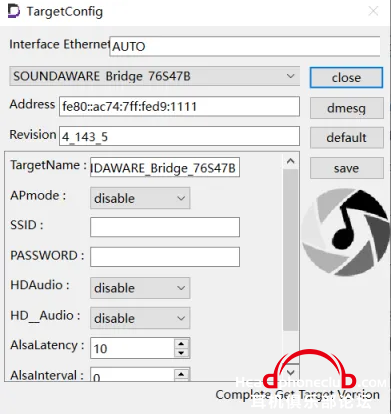
Task: Click the APmode label
Action: pos(38,195)
